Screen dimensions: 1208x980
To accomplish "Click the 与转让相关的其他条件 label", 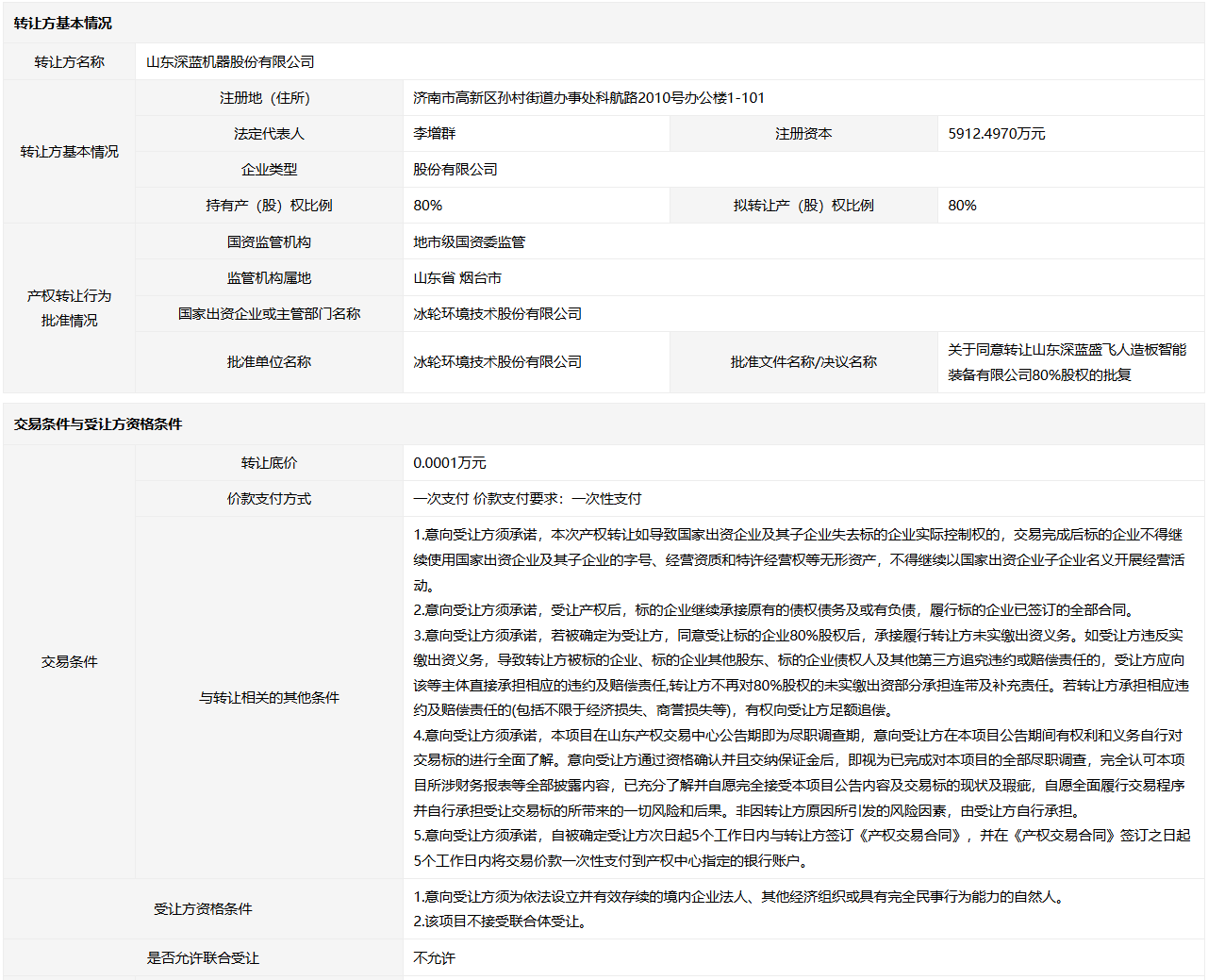I will tap(269, 697).
